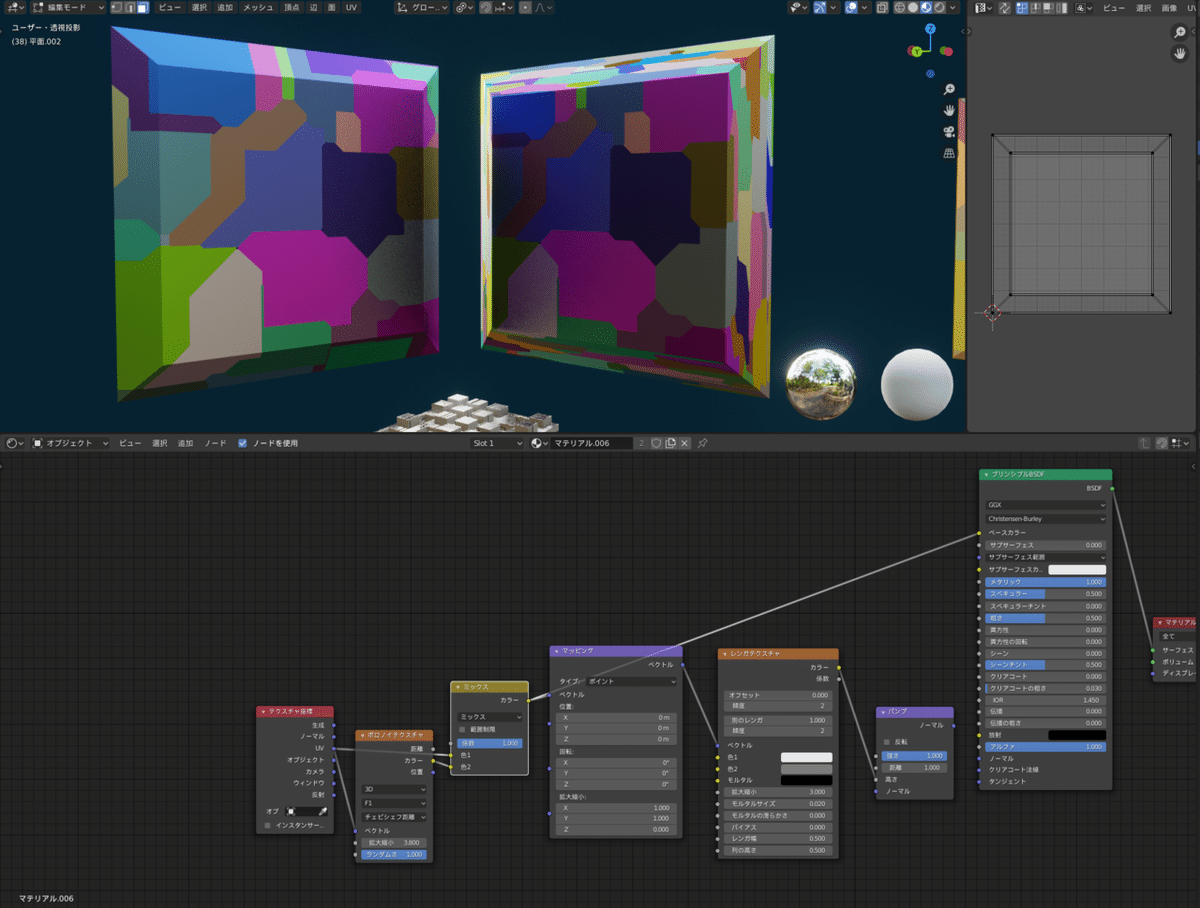Open the 辺 menu
Screen dimensions: 1200x908
click(x=314, y=7)
